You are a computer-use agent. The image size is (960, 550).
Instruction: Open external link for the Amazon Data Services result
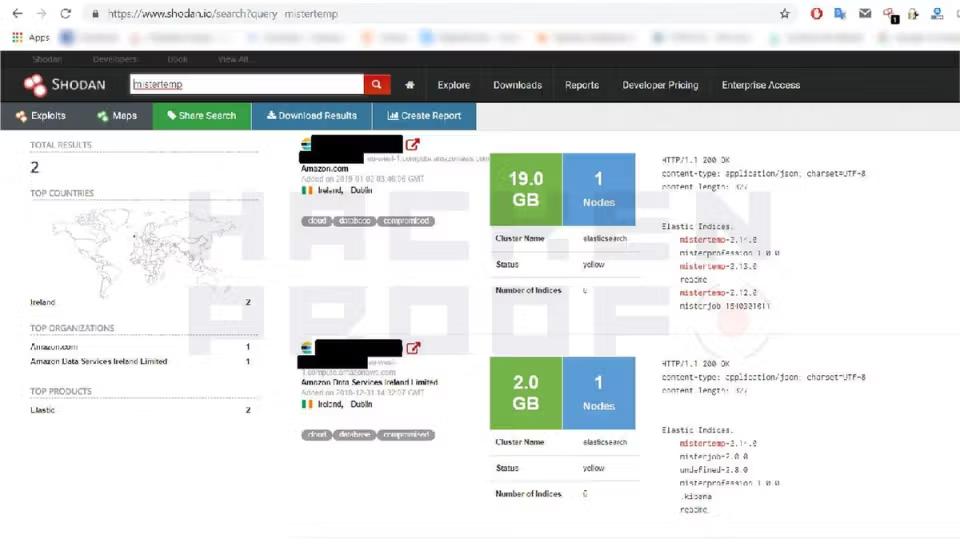(413, 348)
